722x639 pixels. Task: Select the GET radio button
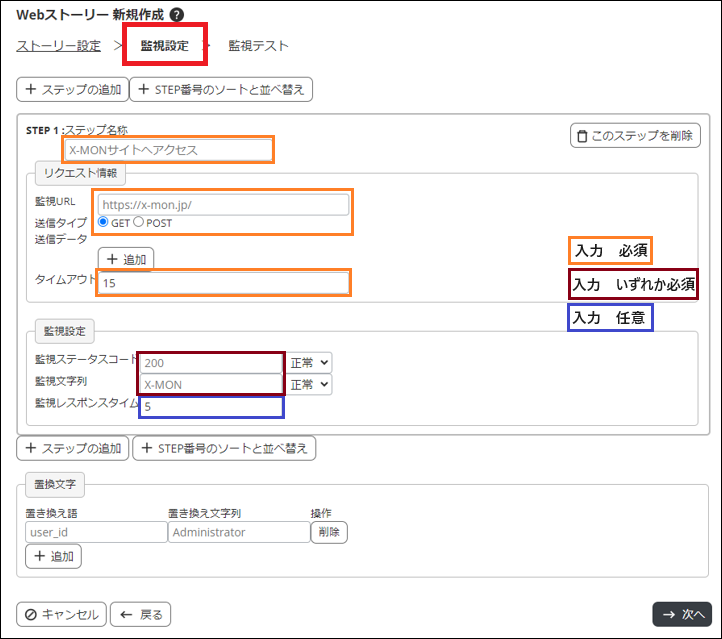pyautogui.click(x=104, y=222)
